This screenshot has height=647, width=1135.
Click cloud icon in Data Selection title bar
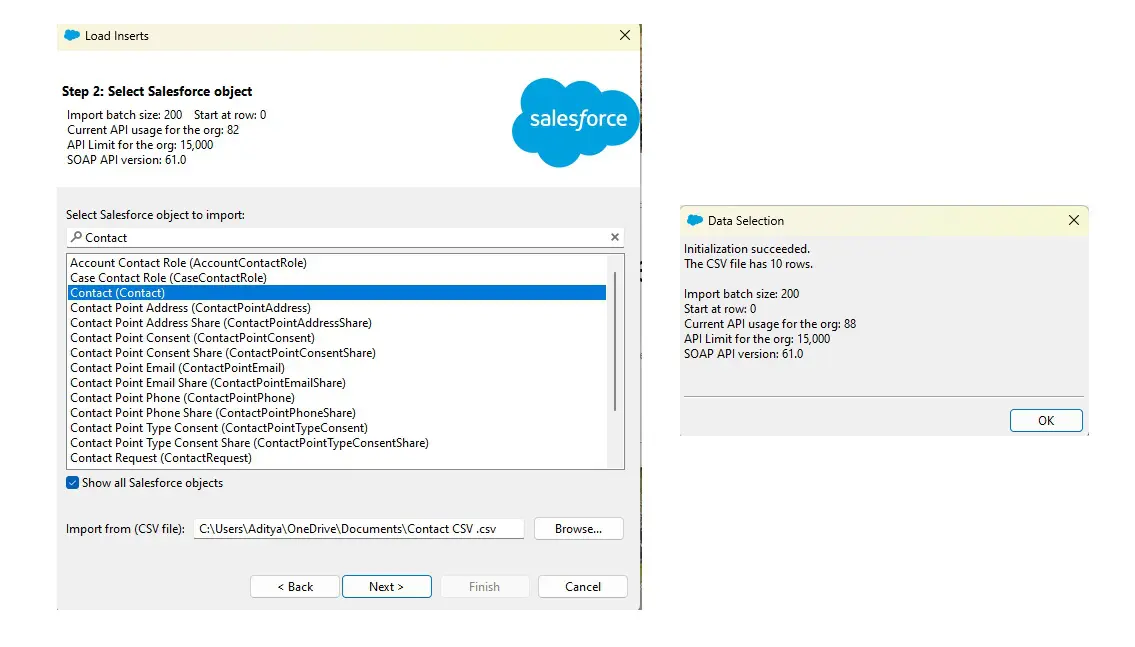[x=695, y=220]
